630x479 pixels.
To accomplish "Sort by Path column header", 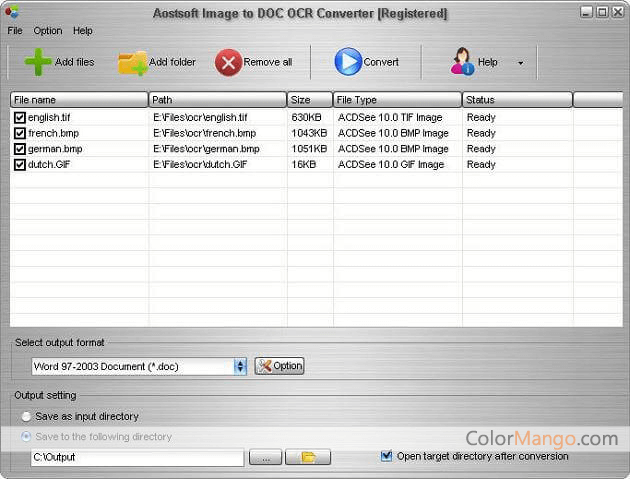I will [x=217, y=100].
